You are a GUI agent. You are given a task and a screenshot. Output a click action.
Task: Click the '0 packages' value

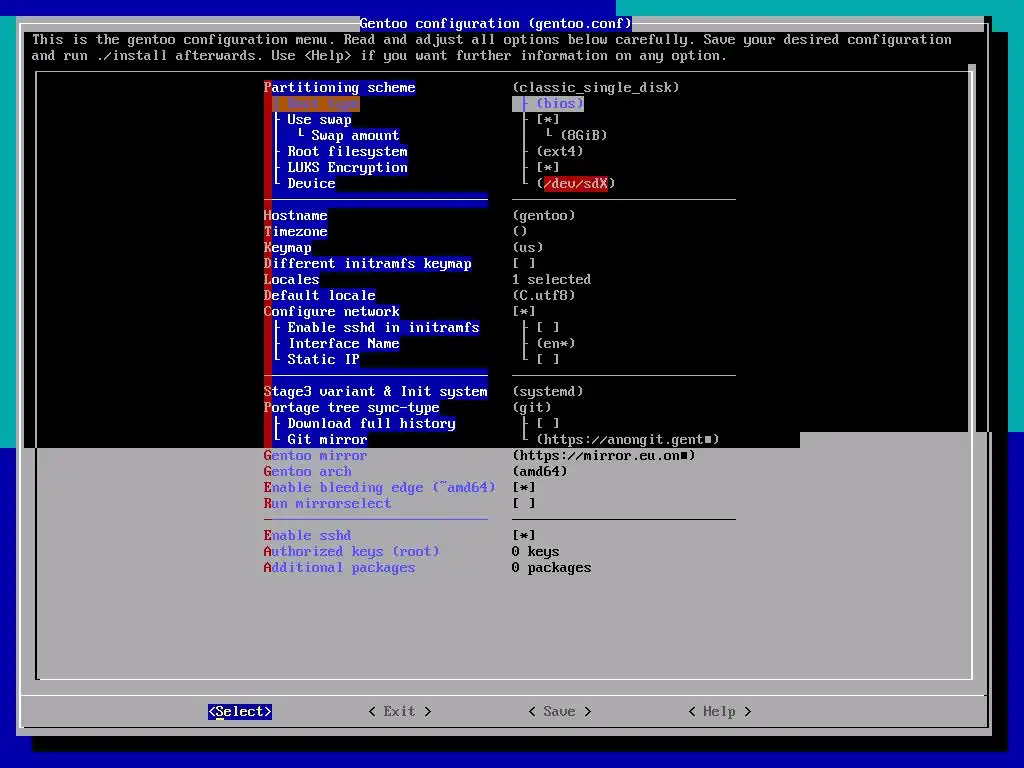click(x=552, y=568)
